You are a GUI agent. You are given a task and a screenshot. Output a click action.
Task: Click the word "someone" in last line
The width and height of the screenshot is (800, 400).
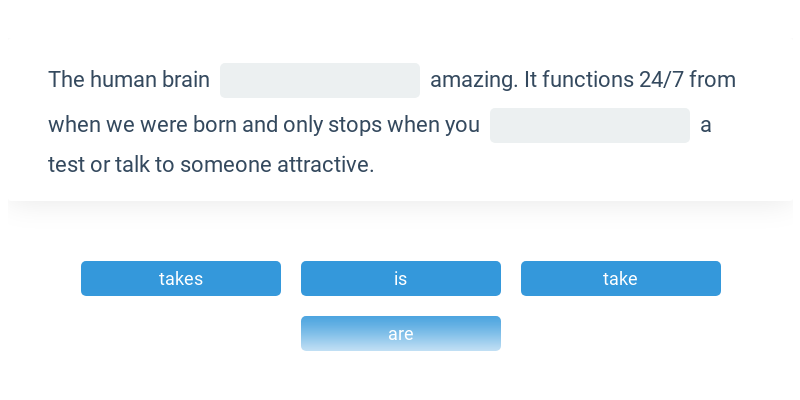[221, 164]
